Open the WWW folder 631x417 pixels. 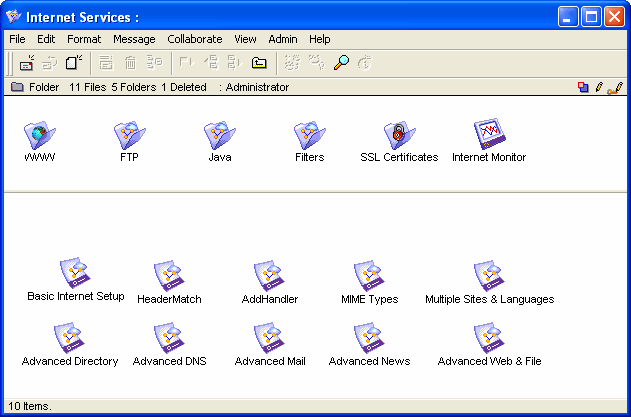pyautogui.click(x=39, y=141)
